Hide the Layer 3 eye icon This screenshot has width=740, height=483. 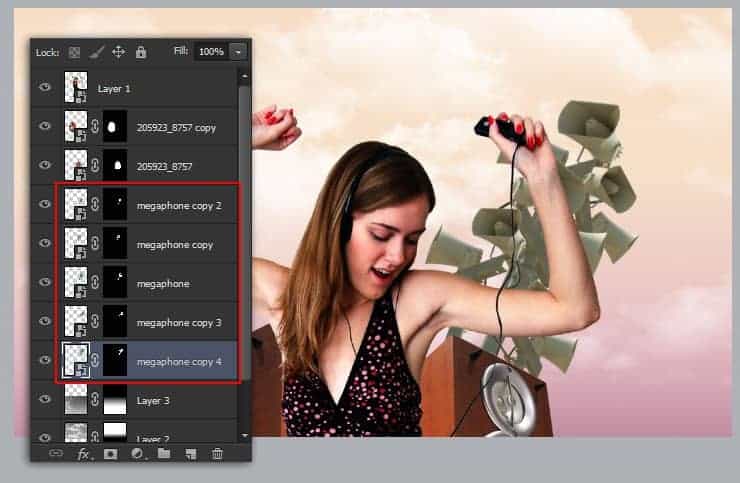coord(45,400)
